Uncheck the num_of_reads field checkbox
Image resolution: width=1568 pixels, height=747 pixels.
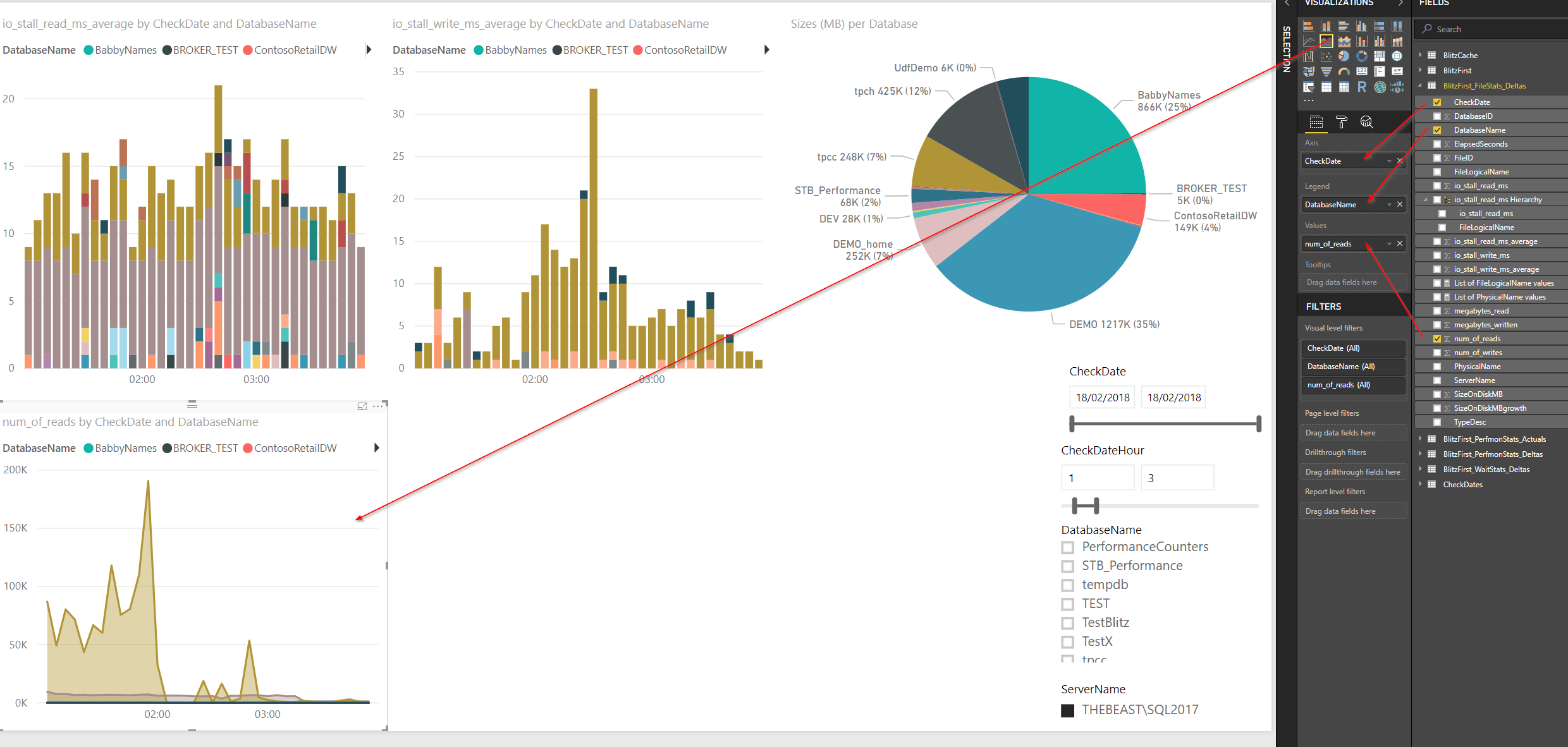click(1437, 339)
